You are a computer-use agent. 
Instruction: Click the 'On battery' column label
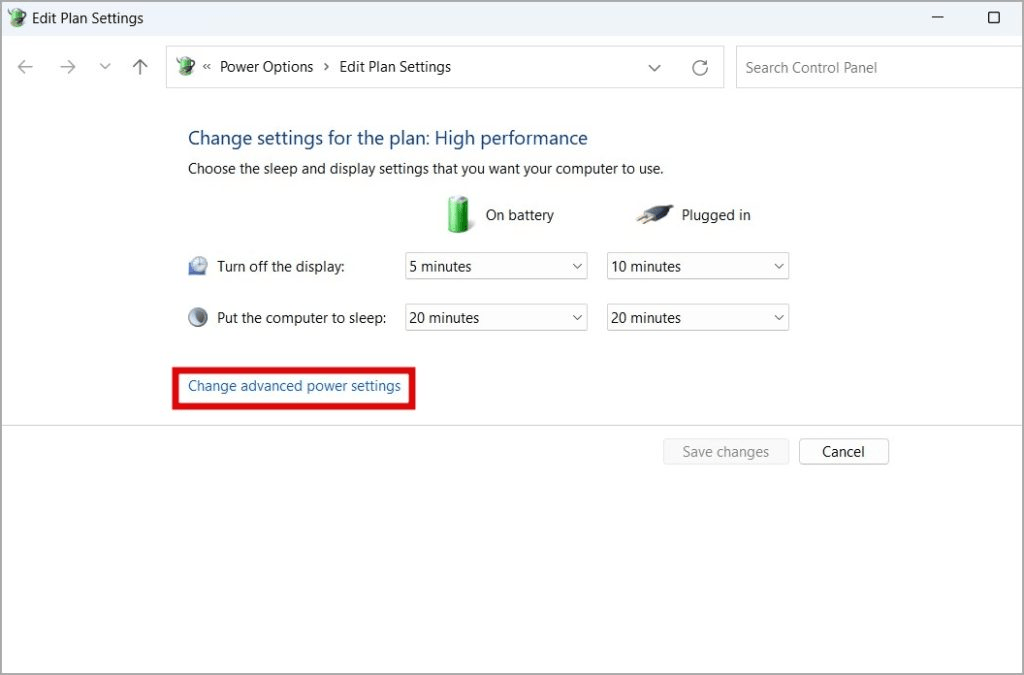click(519, 215)
